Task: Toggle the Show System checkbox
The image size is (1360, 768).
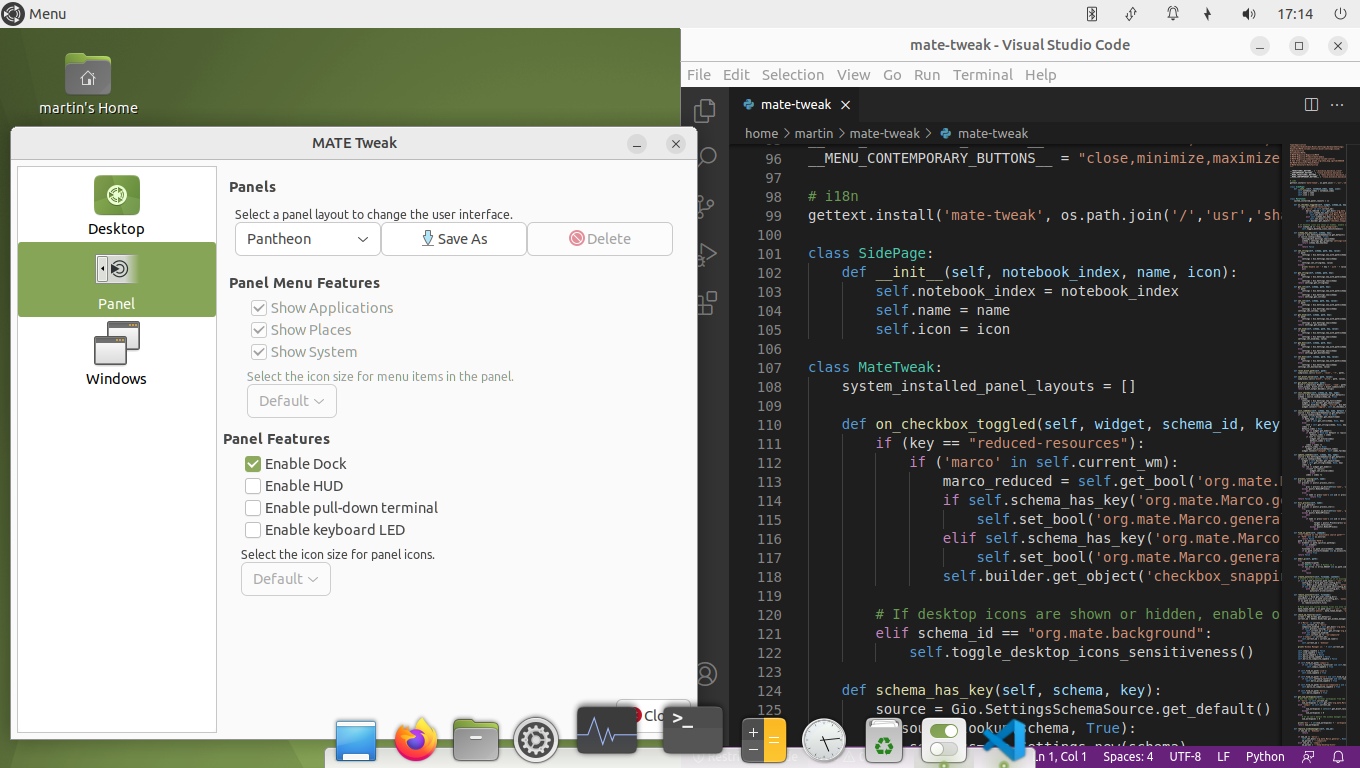Action: pyautogui.click(x=259, y=352)
